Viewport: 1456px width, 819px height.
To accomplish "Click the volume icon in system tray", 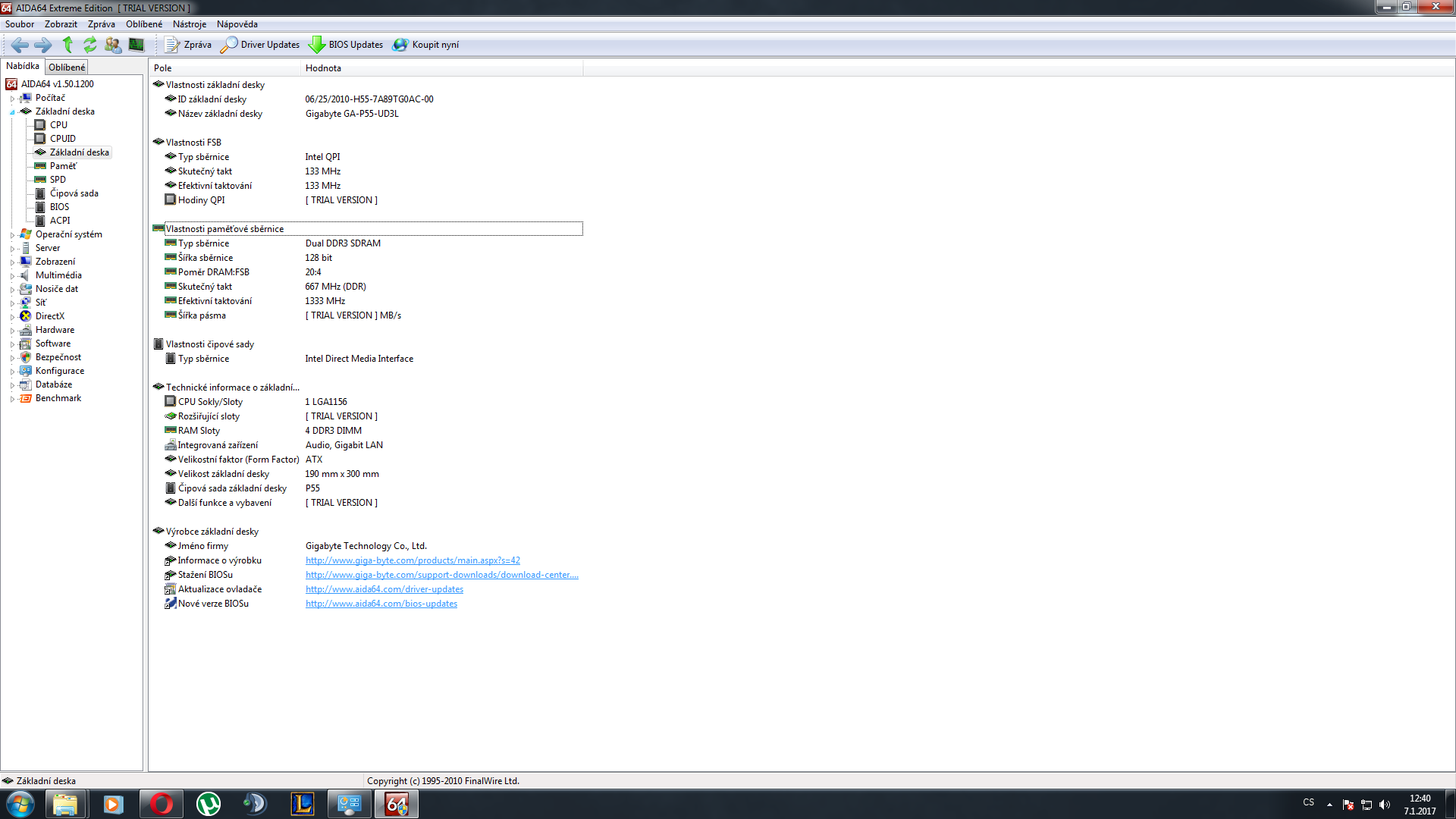I will [1385, 805].
